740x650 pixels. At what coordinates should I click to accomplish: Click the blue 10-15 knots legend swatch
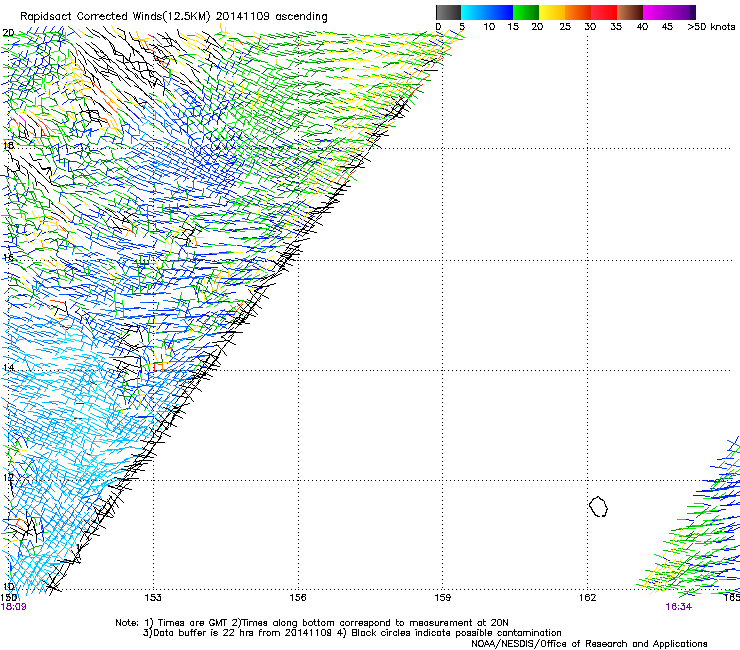(500, 12)
